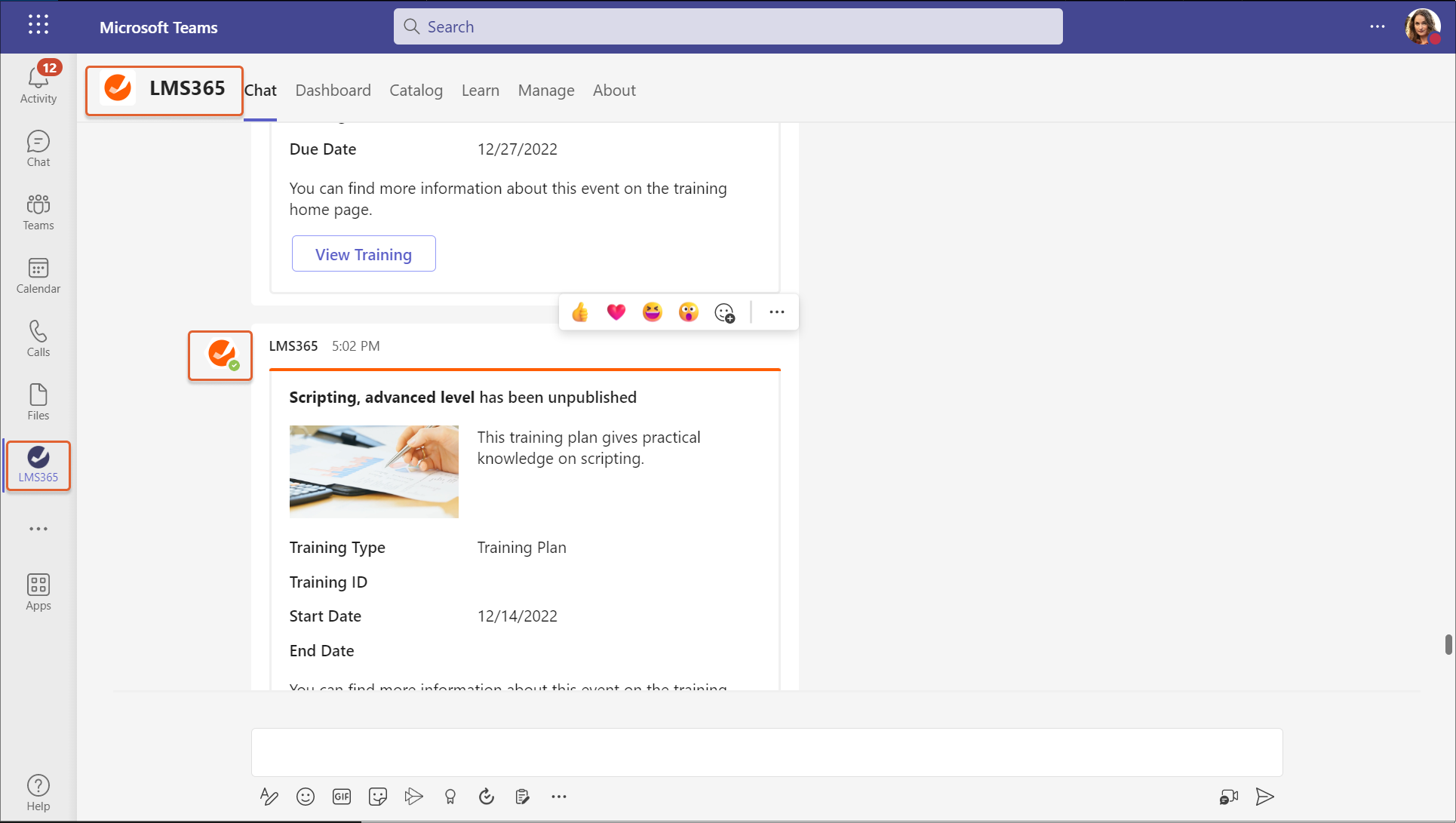Open the Approvals loop icon
1456x823 pixels.
(487, 797)
